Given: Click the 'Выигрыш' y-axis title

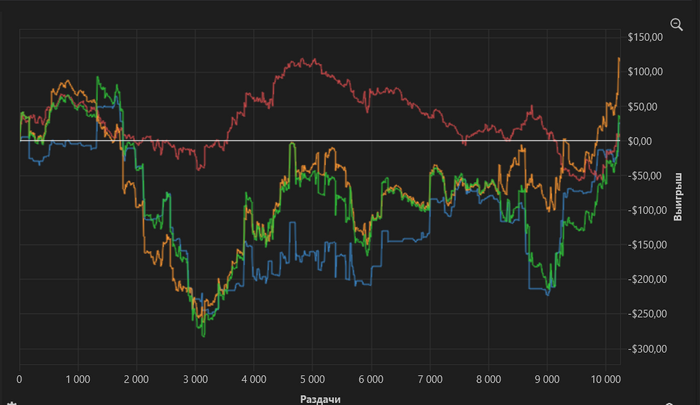Looking at the screenshot, I should pos(678,196).
